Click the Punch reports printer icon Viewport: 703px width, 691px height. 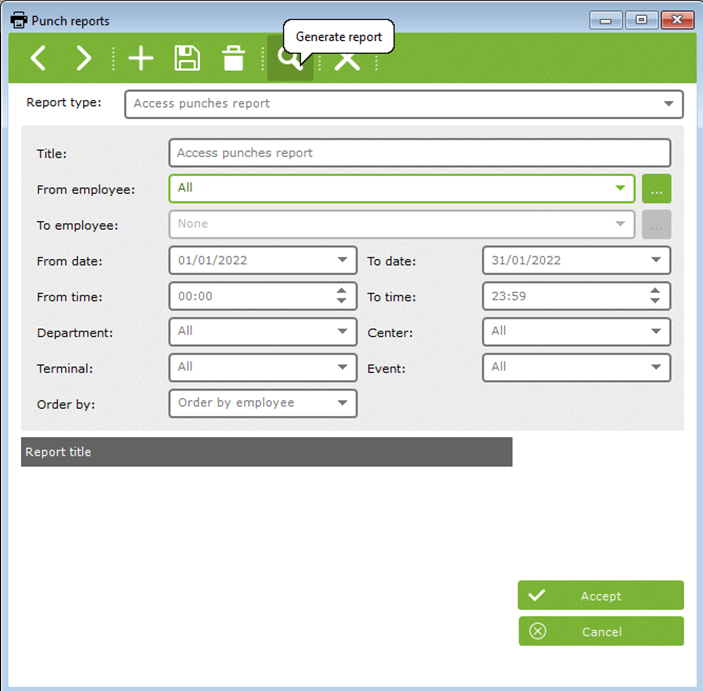[19, 20]
